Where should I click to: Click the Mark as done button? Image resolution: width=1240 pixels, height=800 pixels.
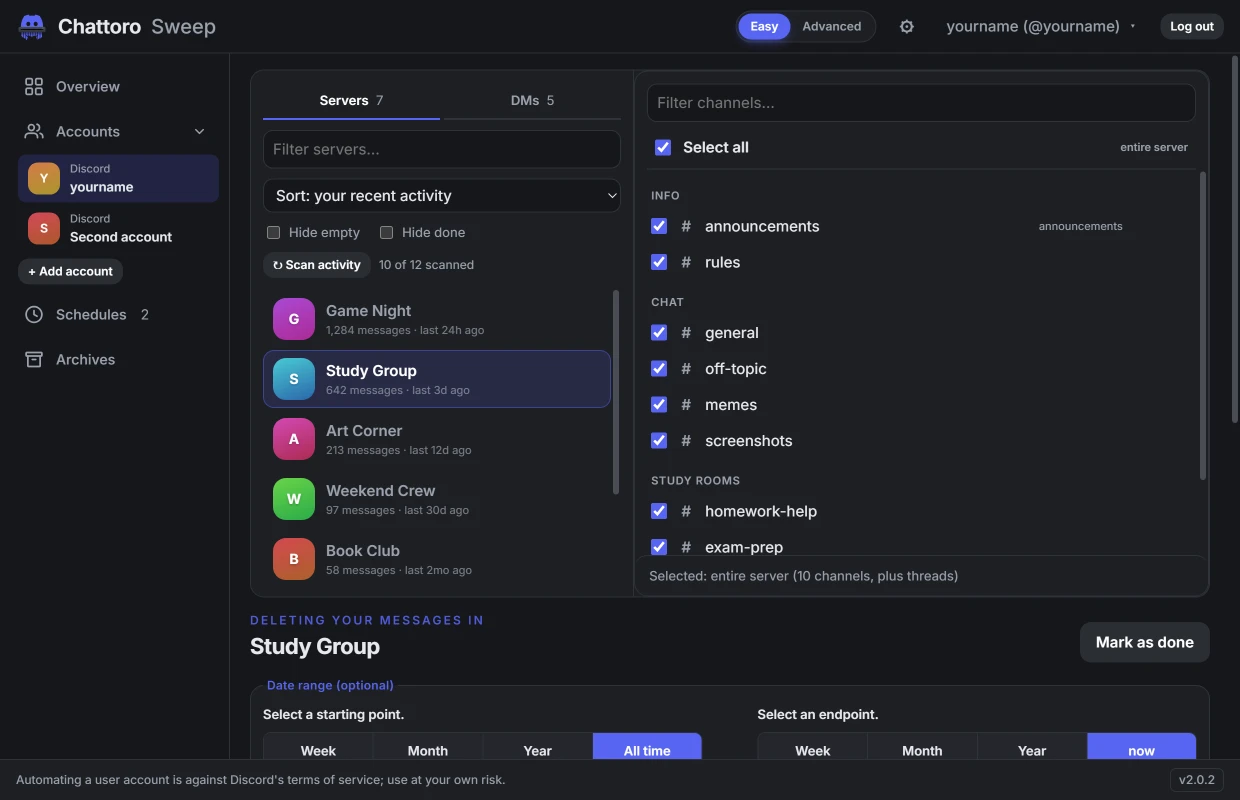(x=1145, y=643)
